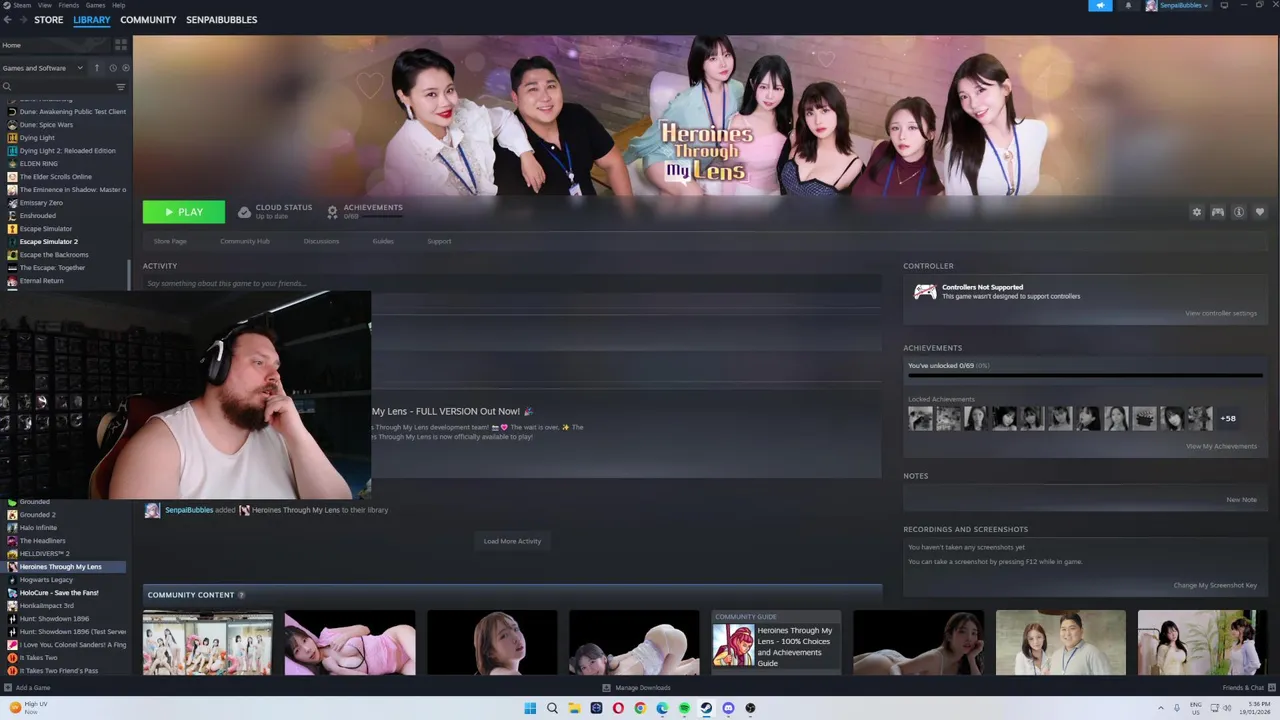Viewport: 1280px width, 720px height.
Task: Open the Support link
Action: (439, 241)
